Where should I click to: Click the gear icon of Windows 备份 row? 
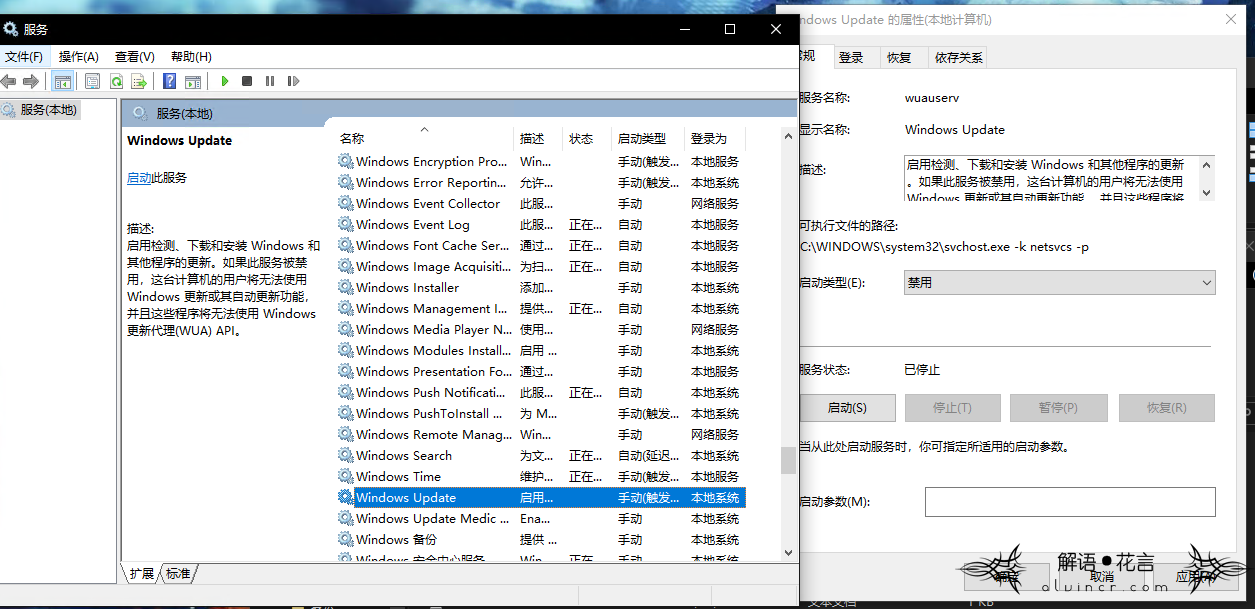346,539
